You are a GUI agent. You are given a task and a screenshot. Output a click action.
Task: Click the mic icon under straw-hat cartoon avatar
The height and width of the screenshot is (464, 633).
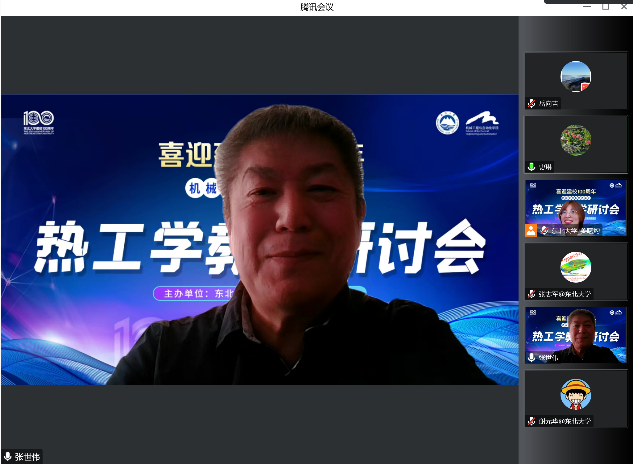pos(531,421)
